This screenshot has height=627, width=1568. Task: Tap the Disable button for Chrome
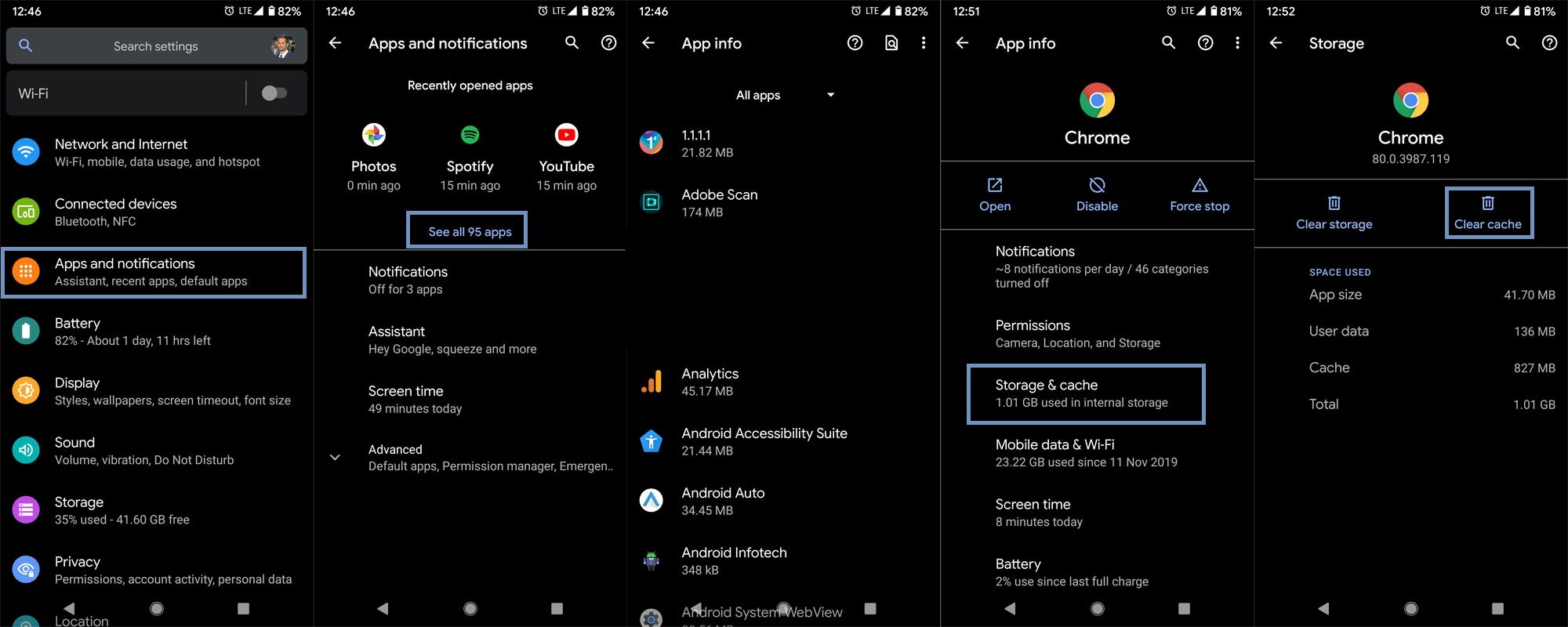[1097, 195]
